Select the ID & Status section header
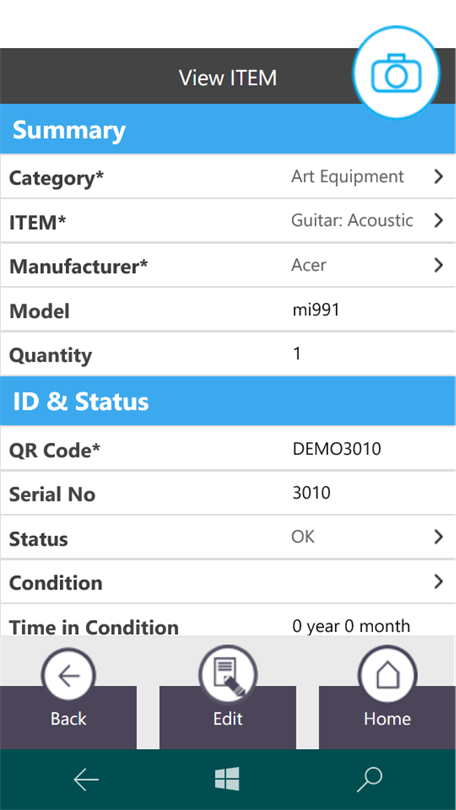This screenshot has width=456, height=810. click(228, 401)
